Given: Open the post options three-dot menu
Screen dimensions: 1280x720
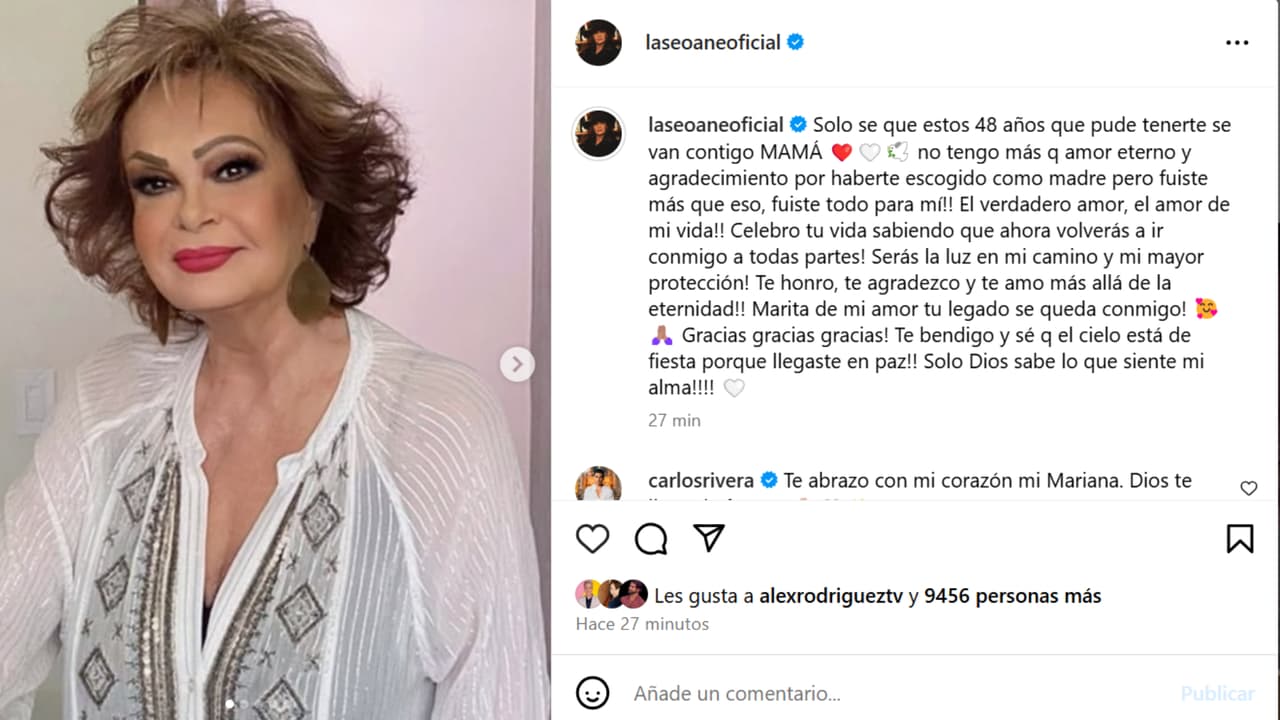Looking at the screenshot, I should point(1238,42).
